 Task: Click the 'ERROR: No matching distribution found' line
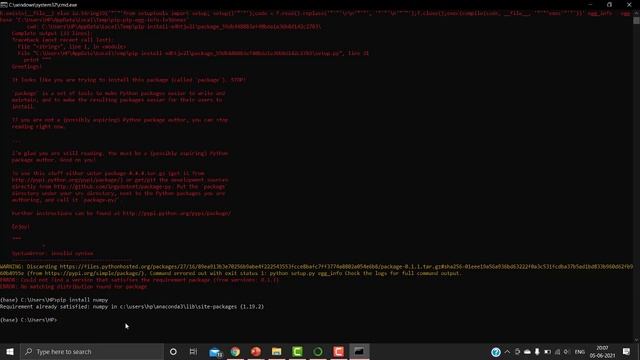(73, 287)
